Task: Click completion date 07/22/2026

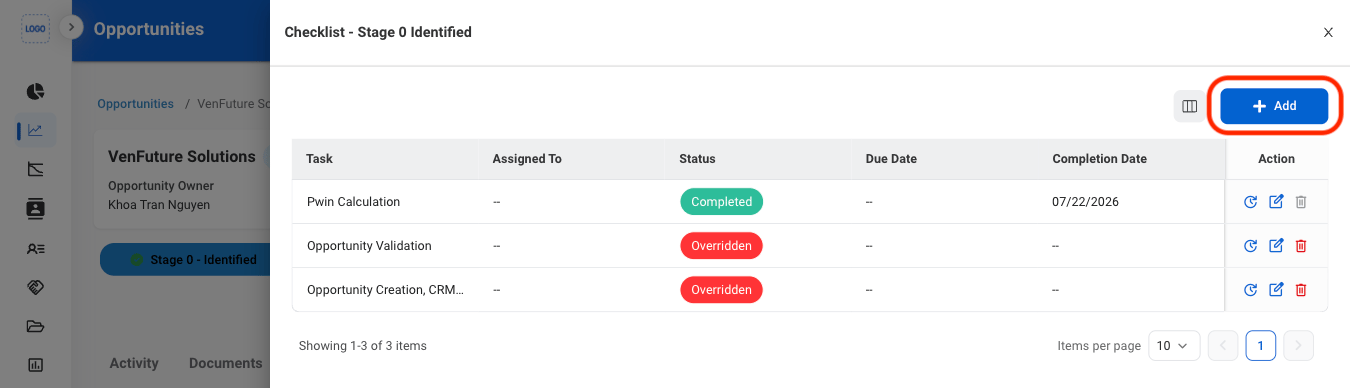Action: click(x=1085, y=202)
